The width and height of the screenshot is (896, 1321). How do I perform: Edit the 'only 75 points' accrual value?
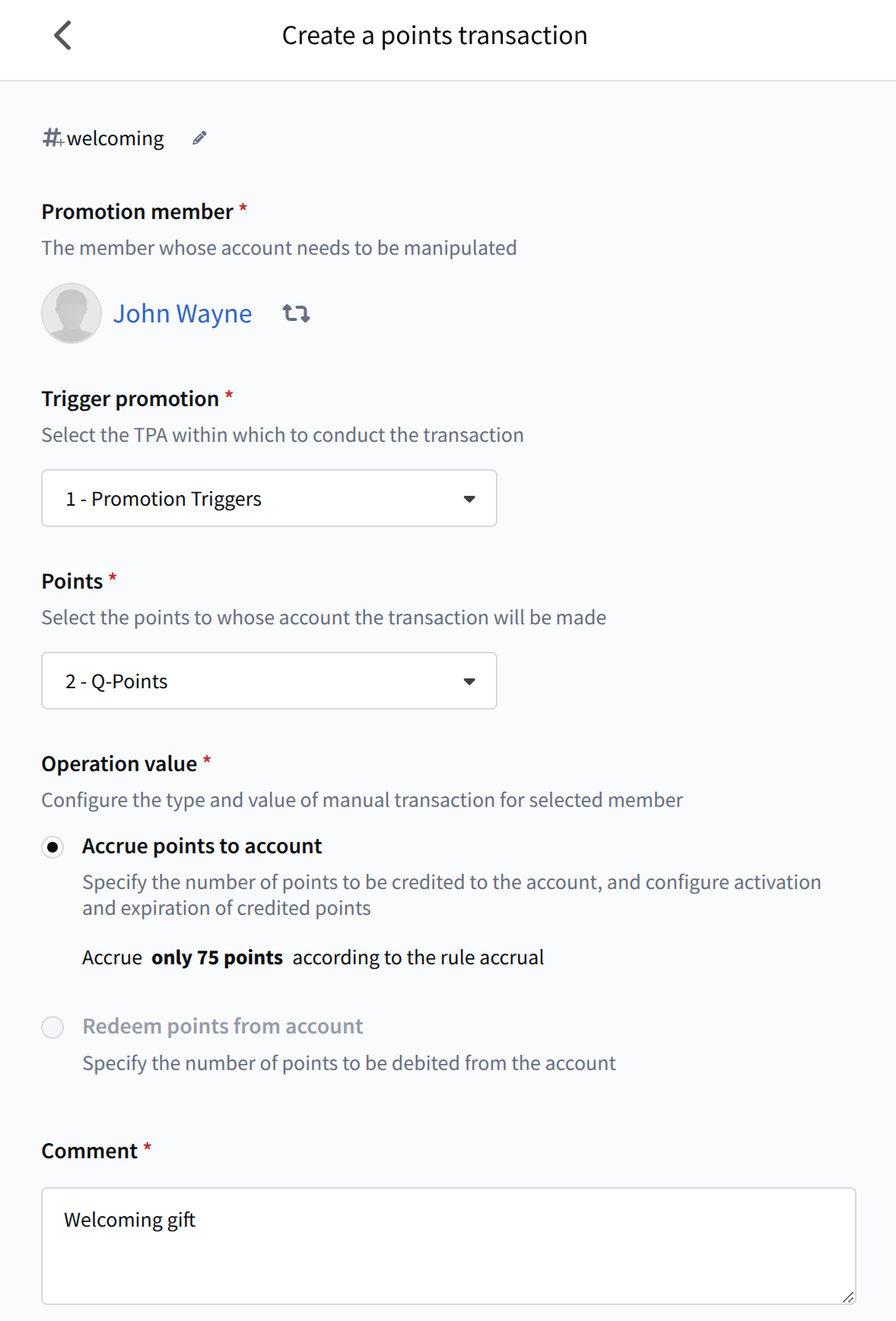coord(217,957)
